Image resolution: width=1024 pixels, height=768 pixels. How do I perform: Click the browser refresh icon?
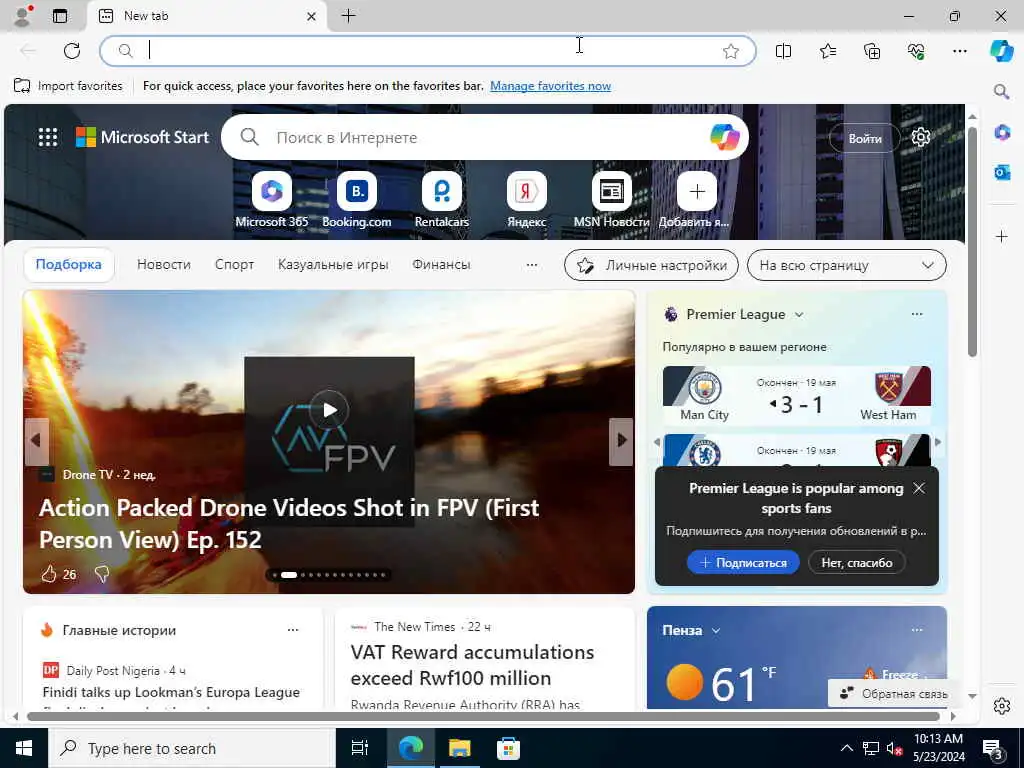(72, 51)
